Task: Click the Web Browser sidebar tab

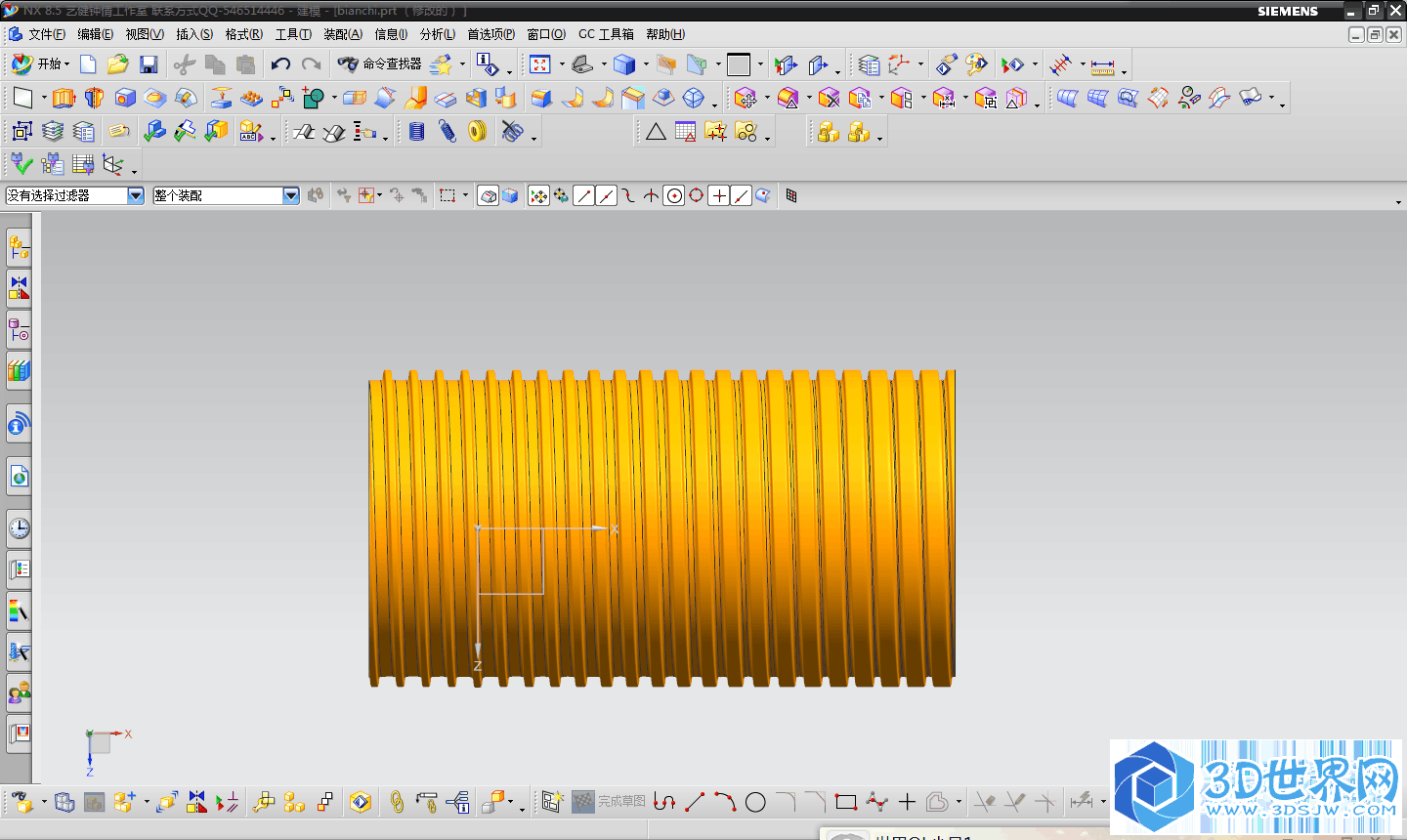Action: pyautogui.click(x=19, y=476)
